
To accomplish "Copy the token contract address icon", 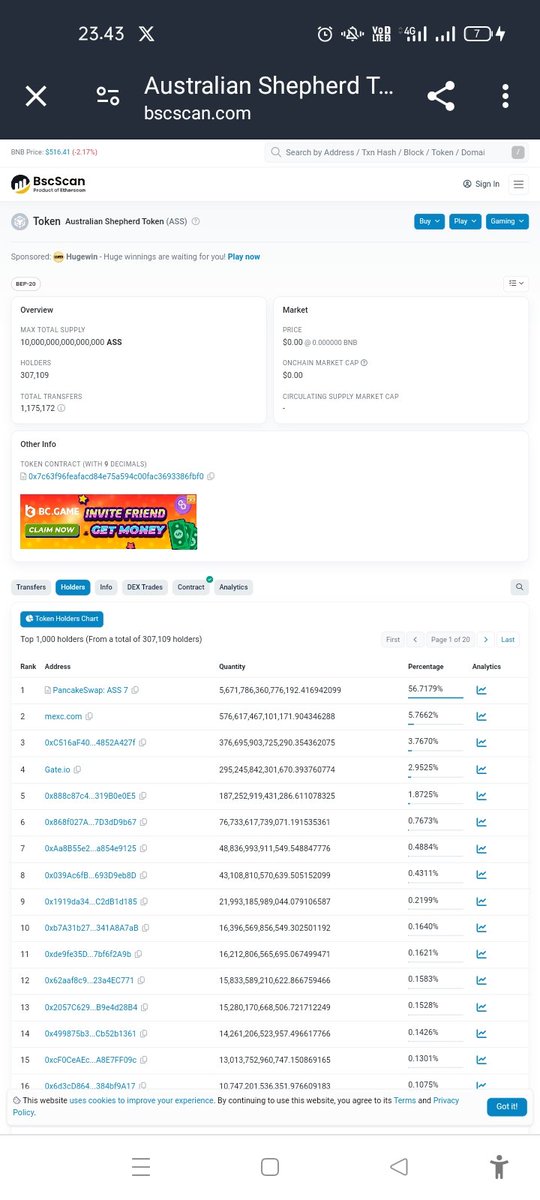I will [x=211, y=477].
